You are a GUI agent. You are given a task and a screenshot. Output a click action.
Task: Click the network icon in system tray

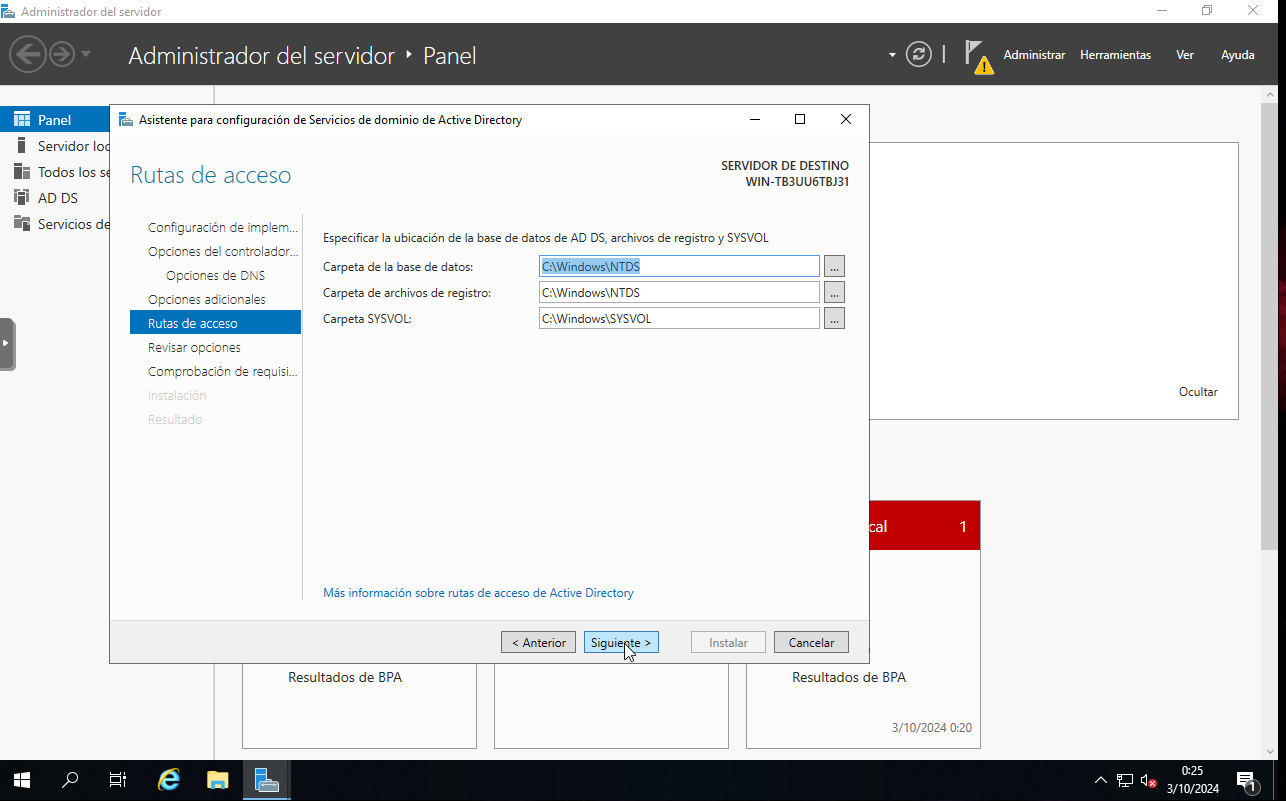click(x=1125, y=780)
